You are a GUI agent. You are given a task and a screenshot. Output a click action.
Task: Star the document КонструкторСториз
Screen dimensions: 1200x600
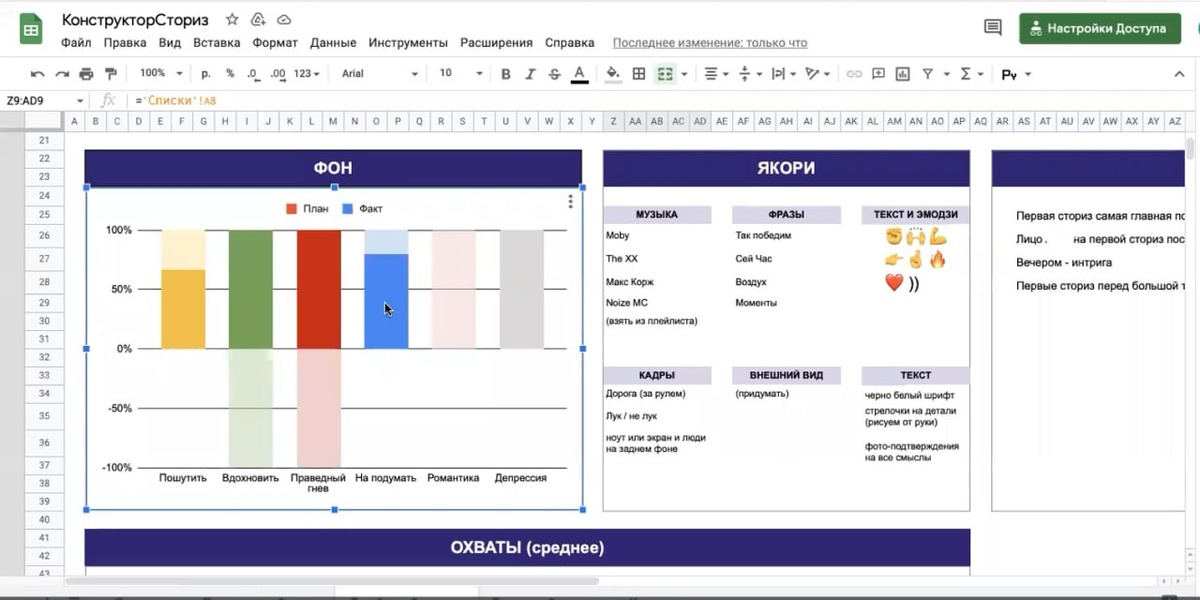coord(232,19)
